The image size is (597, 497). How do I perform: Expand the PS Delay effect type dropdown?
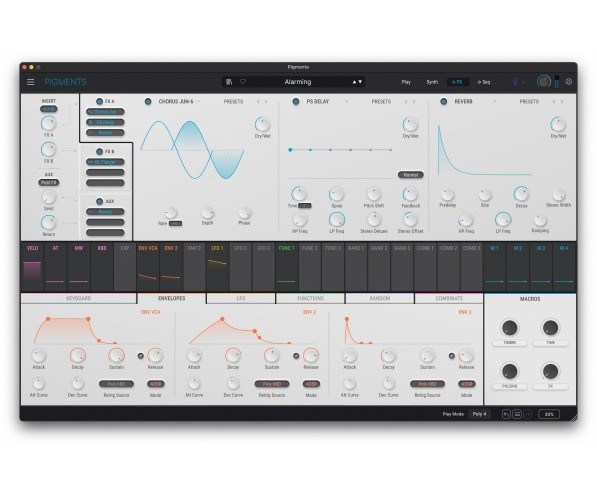(346, 101)
